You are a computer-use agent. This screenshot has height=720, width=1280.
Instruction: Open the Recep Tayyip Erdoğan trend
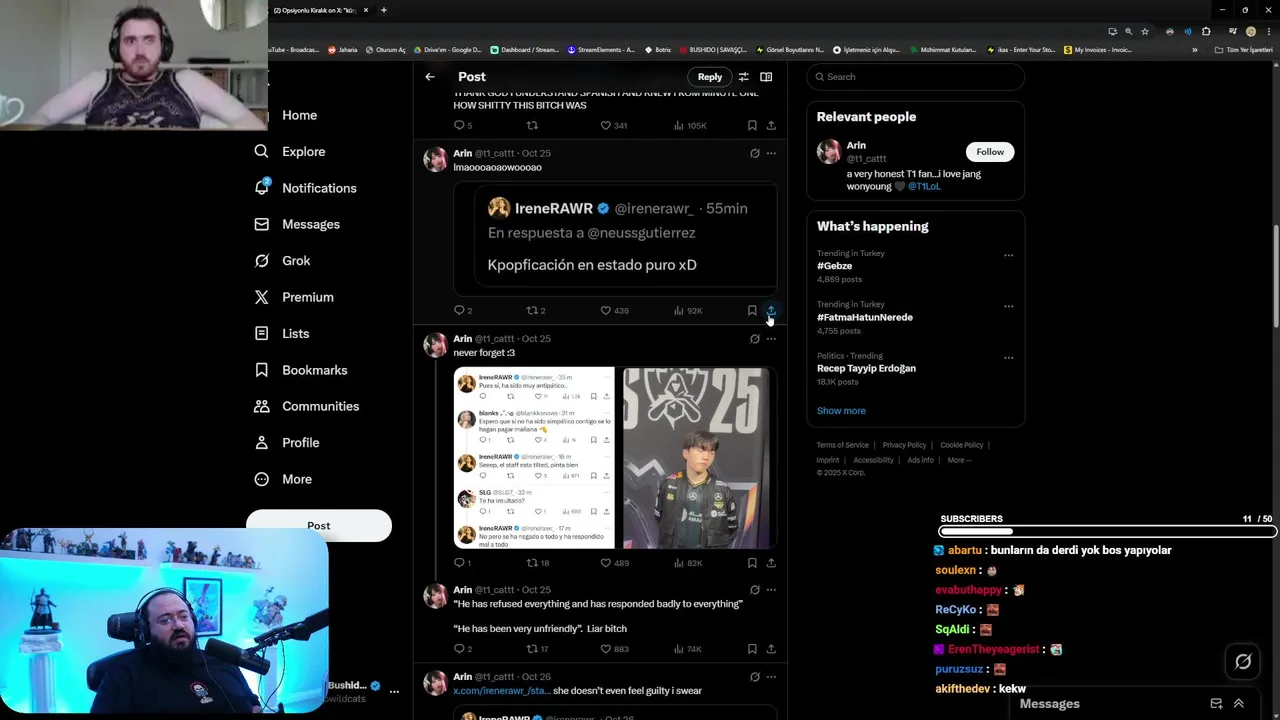(x=866, y=368)
